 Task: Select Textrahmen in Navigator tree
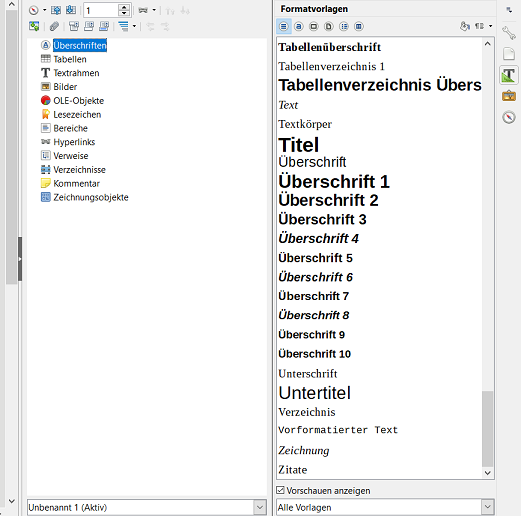(76, 73)
